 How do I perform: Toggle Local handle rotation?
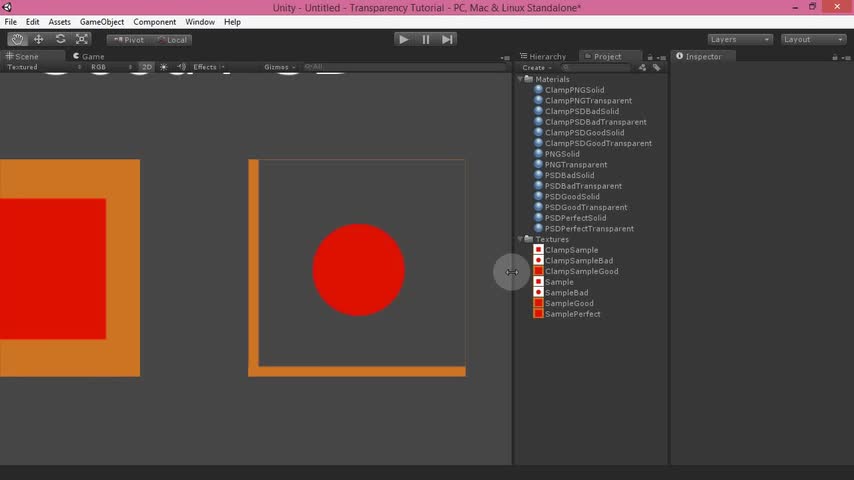(x=173, y=40)
